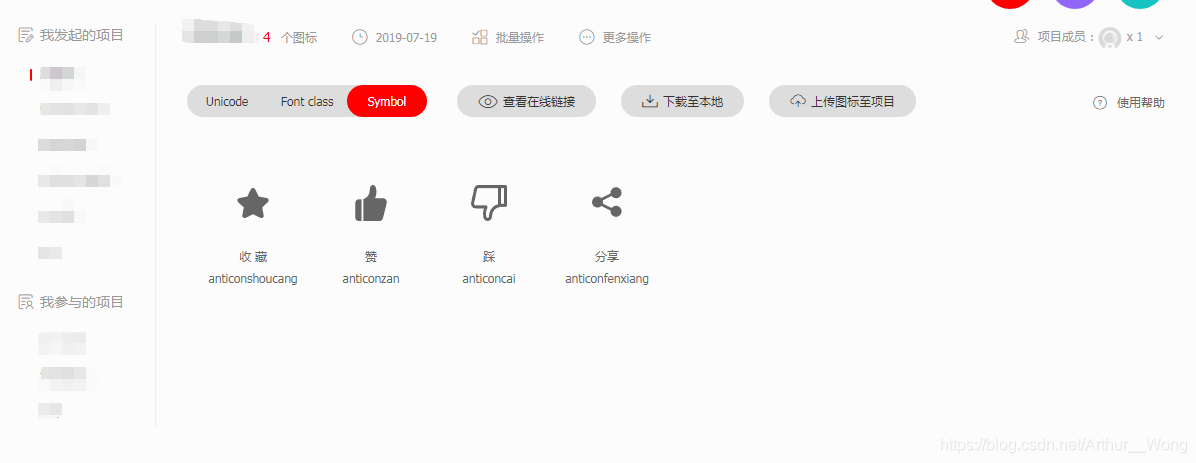Click the 我发起的项目 heading
This screenshot has width=1196, height=463.
(x=82, y=35)
